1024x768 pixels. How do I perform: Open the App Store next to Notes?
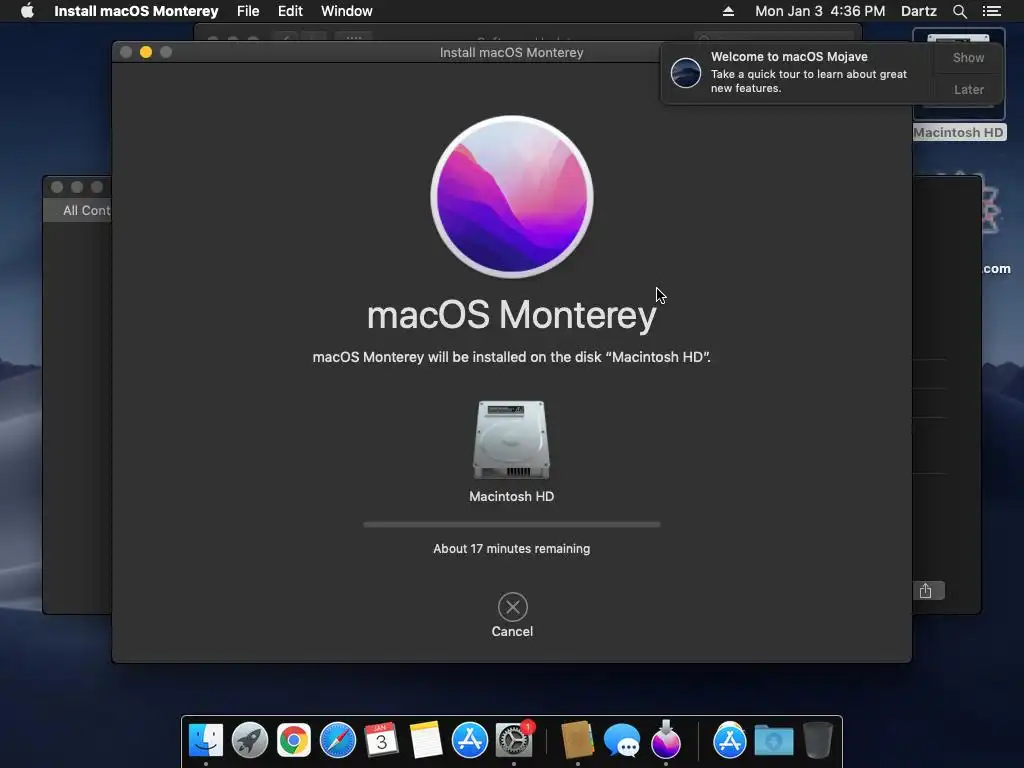[x=470, y=740]
